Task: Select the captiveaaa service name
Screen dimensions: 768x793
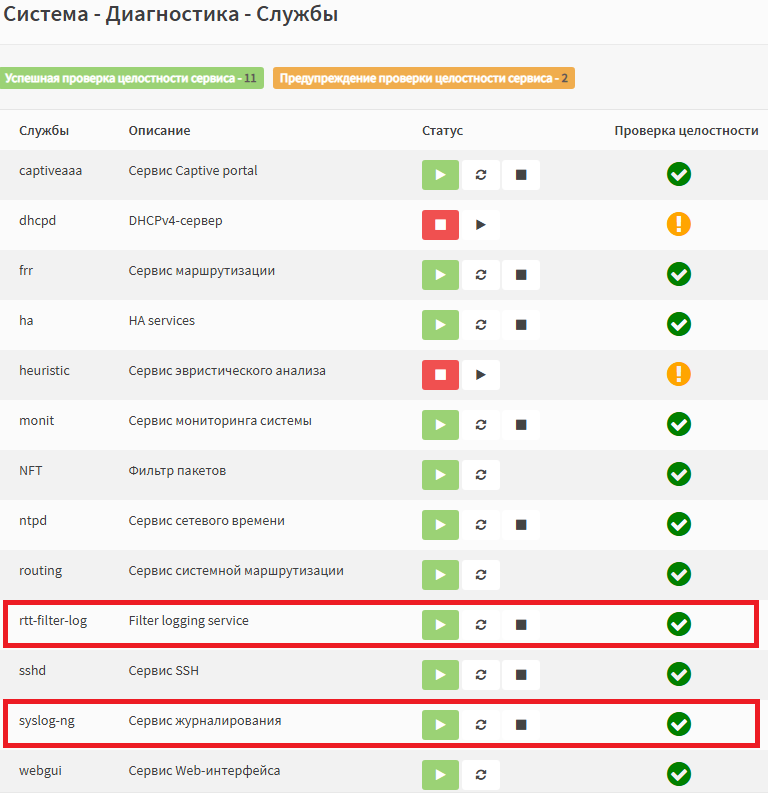Action: (51, 171)
